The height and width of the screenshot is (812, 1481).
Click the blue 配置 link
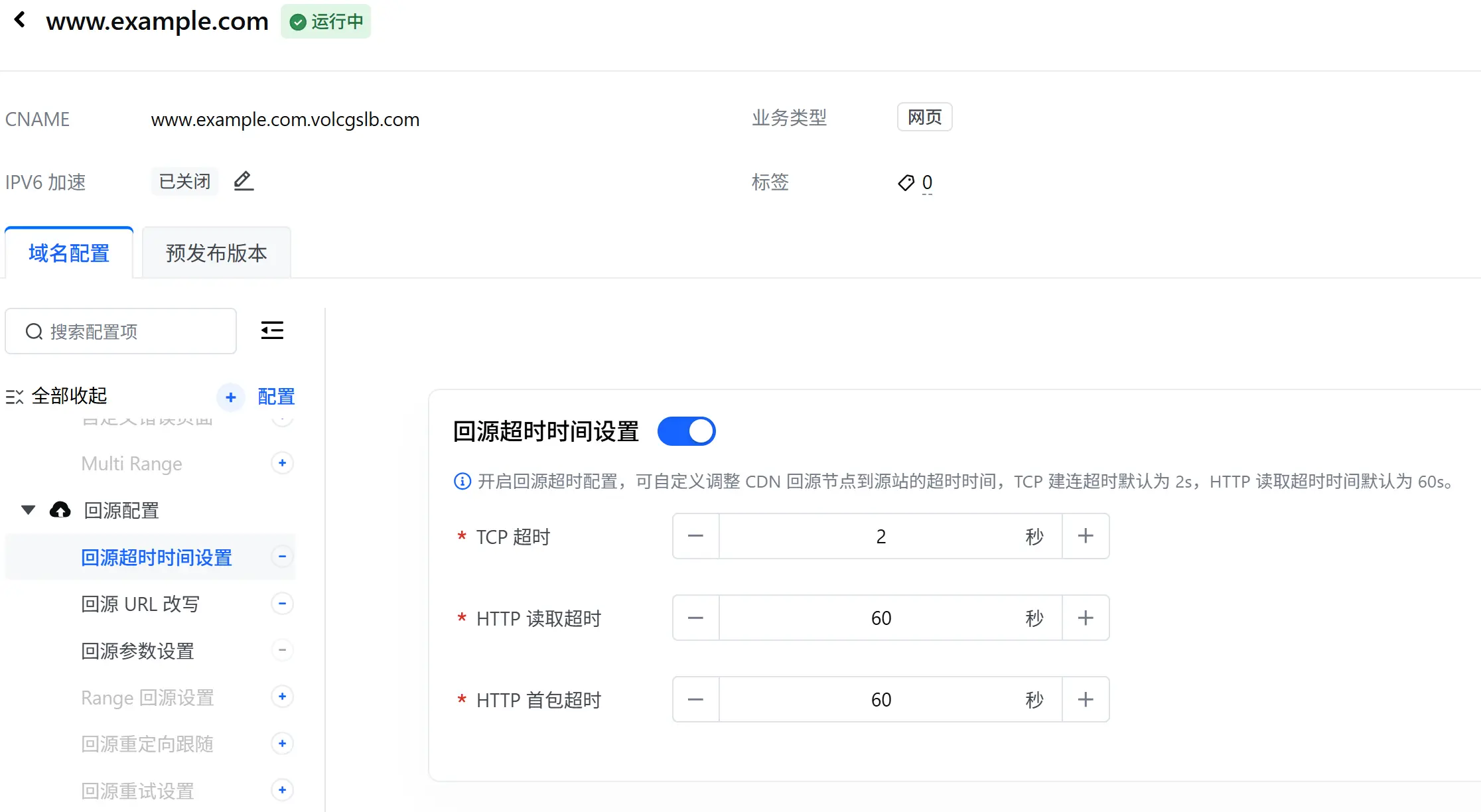click(276, 397)
